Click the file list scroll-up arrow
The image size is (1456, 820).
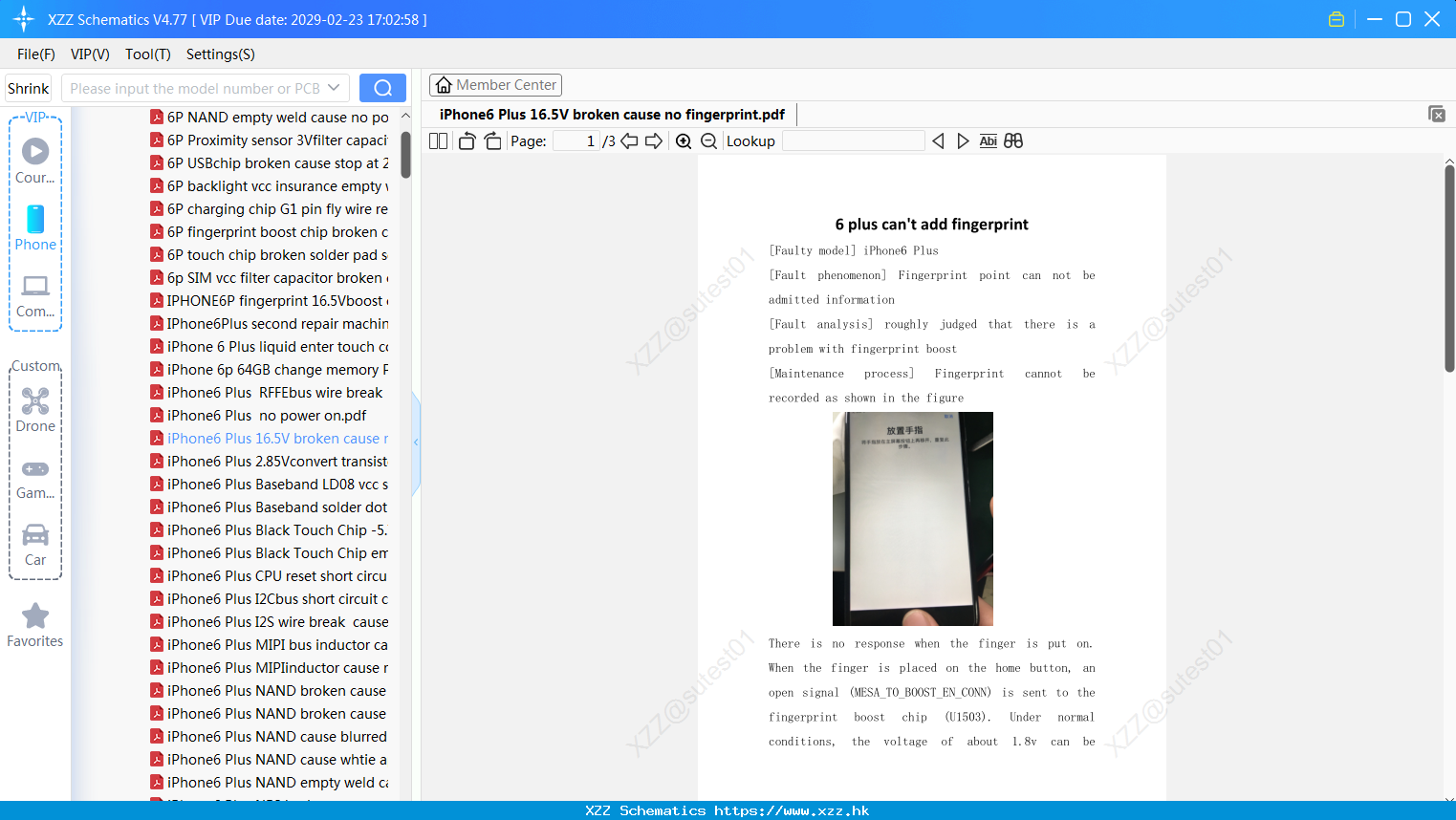(x=405, y=116)
